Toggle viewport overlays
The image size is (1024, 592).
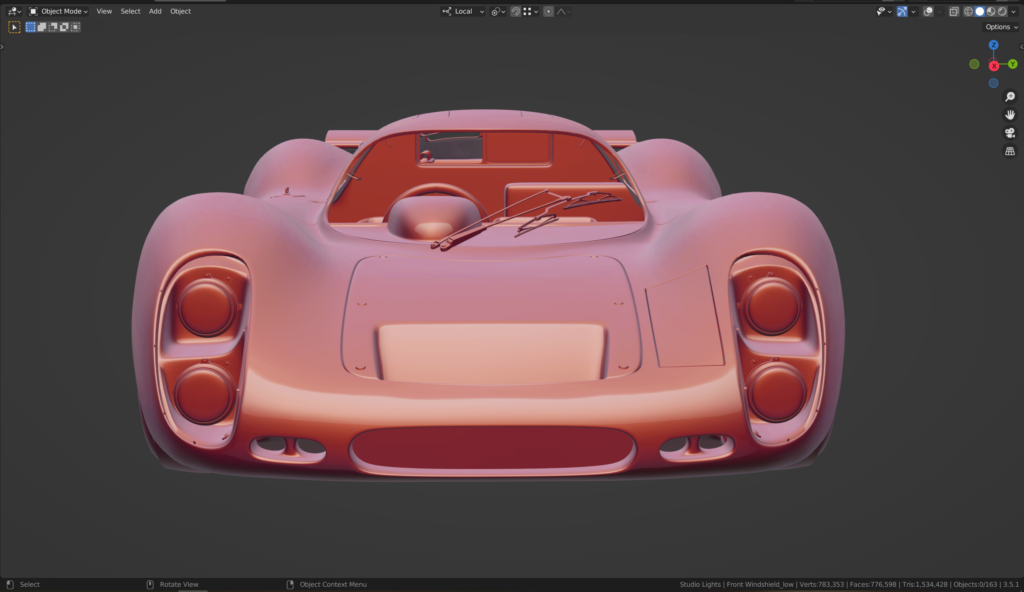click(928, 11)
